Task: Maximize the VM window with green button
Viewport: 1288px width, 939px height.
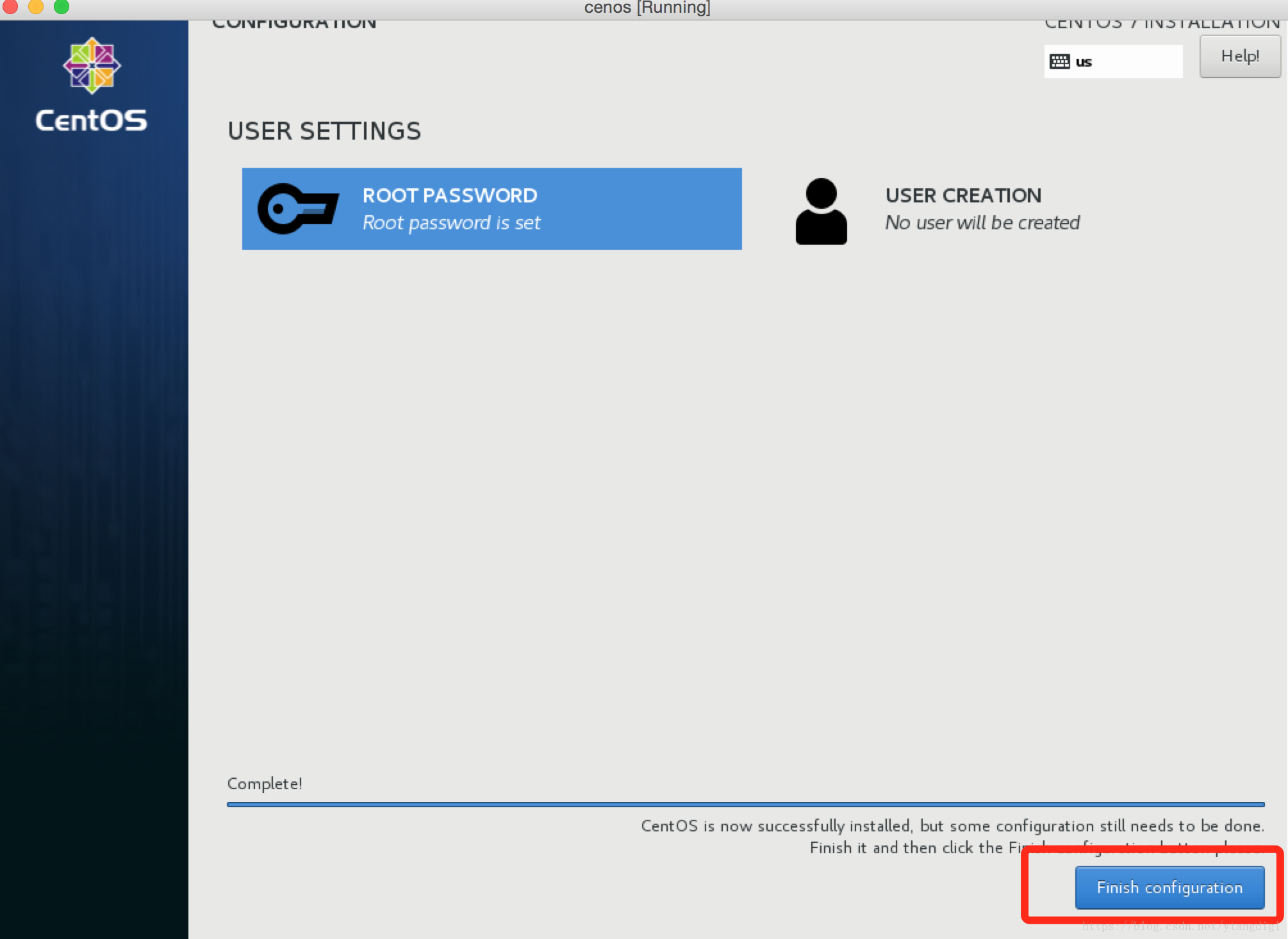Action: click(62, 6)
